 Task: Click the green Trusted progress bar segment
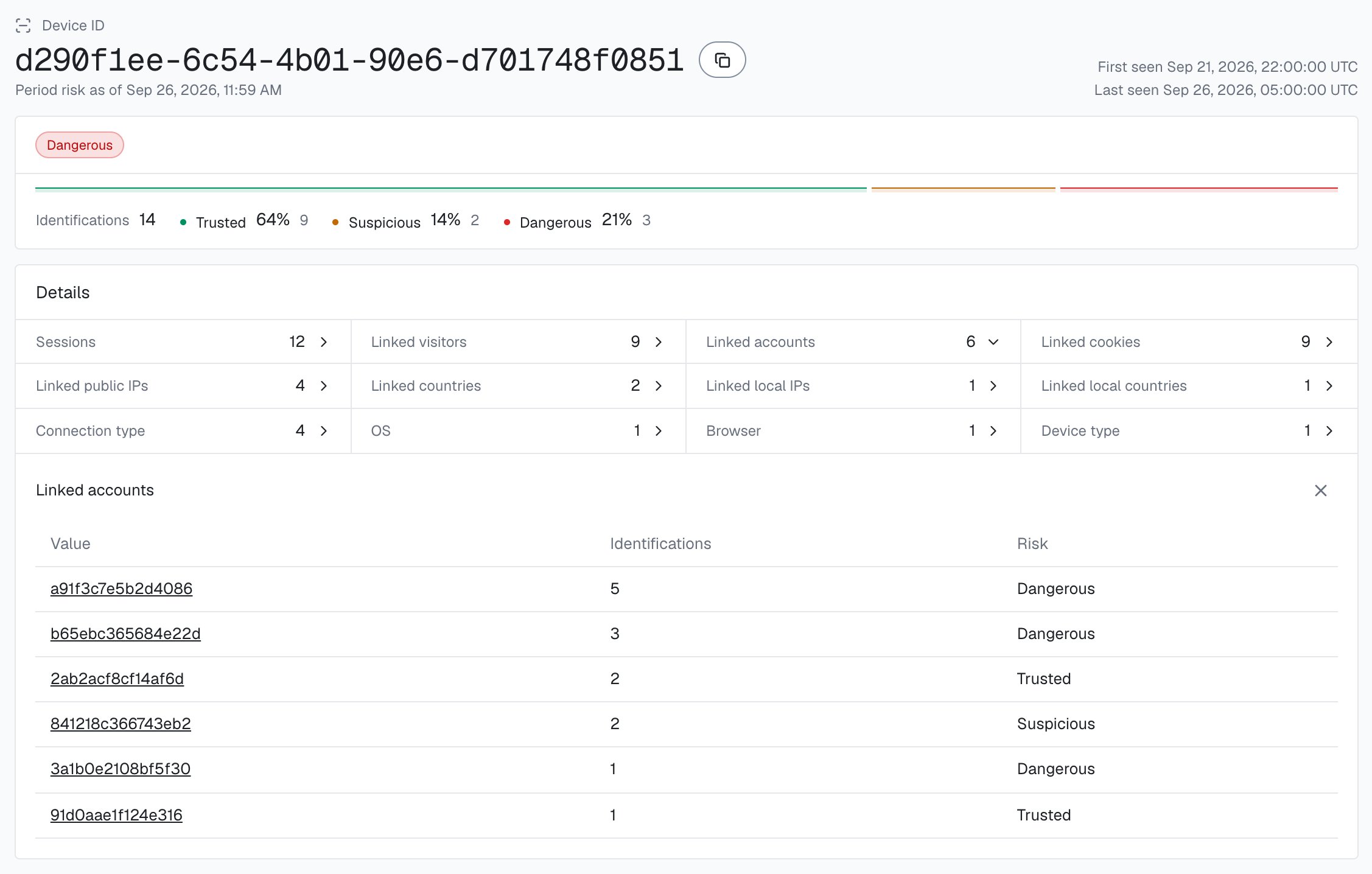[451, 189]
